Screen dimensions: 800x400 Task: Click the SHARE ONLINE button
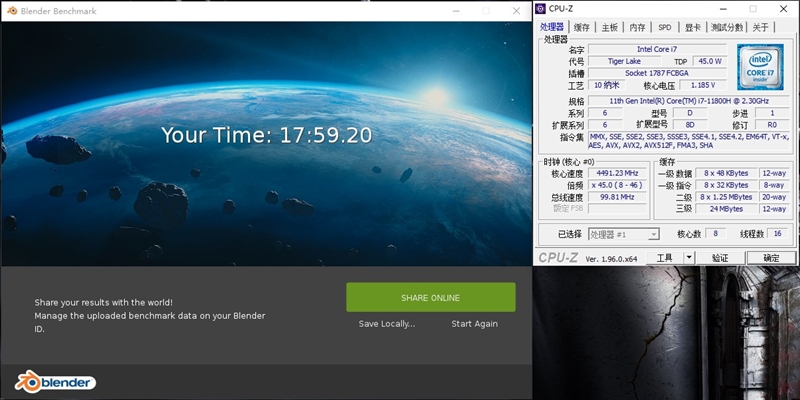tap(431, 297)
